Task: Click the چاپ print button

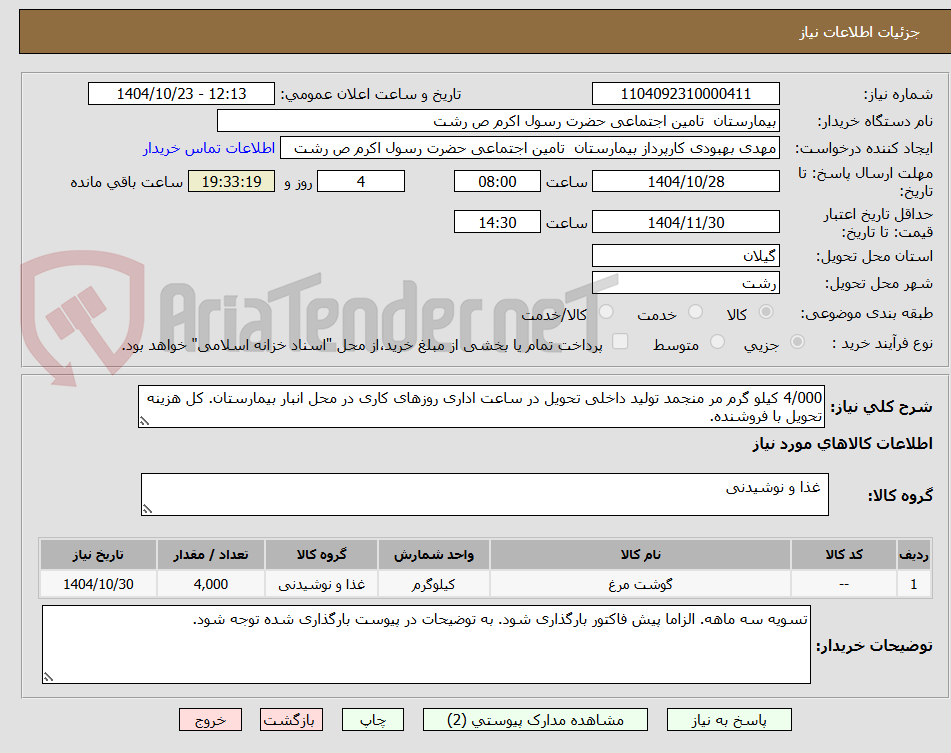Action: point(372,720)
